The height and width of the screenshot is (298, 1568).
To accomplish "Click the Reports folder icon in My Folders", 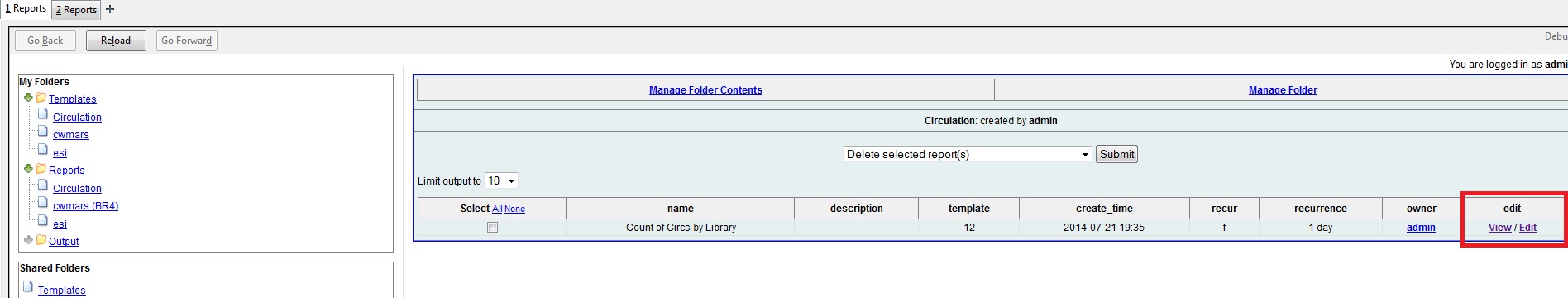I will click(x=41, y=169).
